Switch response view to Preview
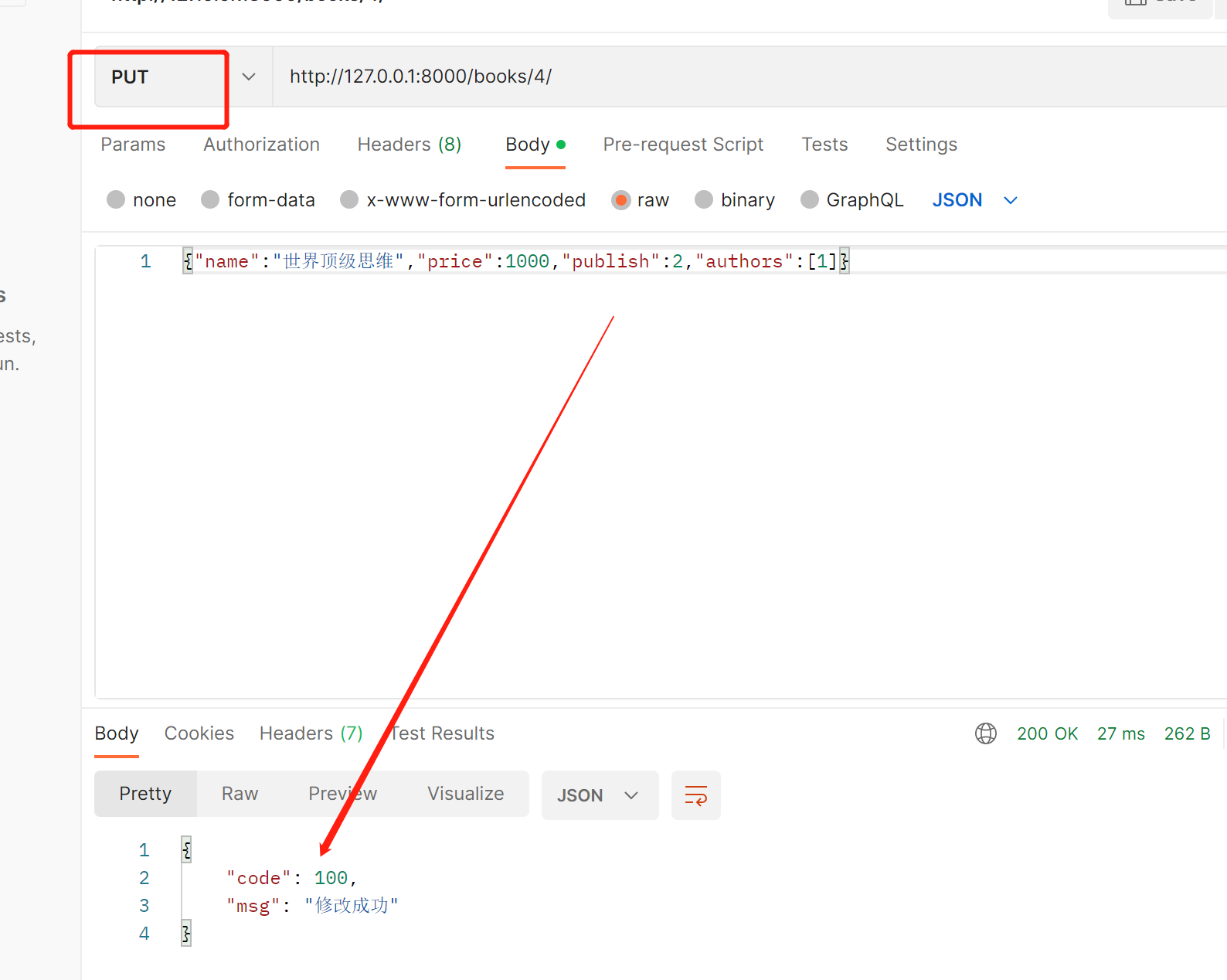1227x980 pixels. tap(342, 794)
